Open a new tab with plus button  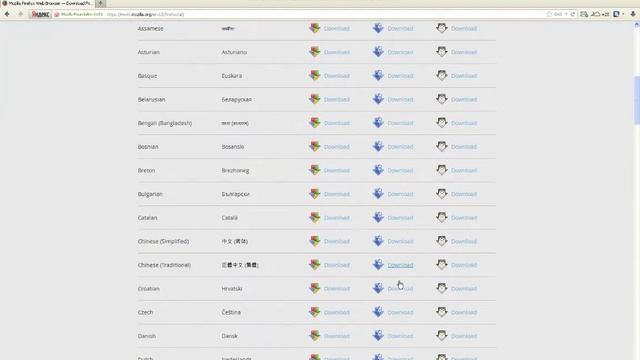(100, 3)
